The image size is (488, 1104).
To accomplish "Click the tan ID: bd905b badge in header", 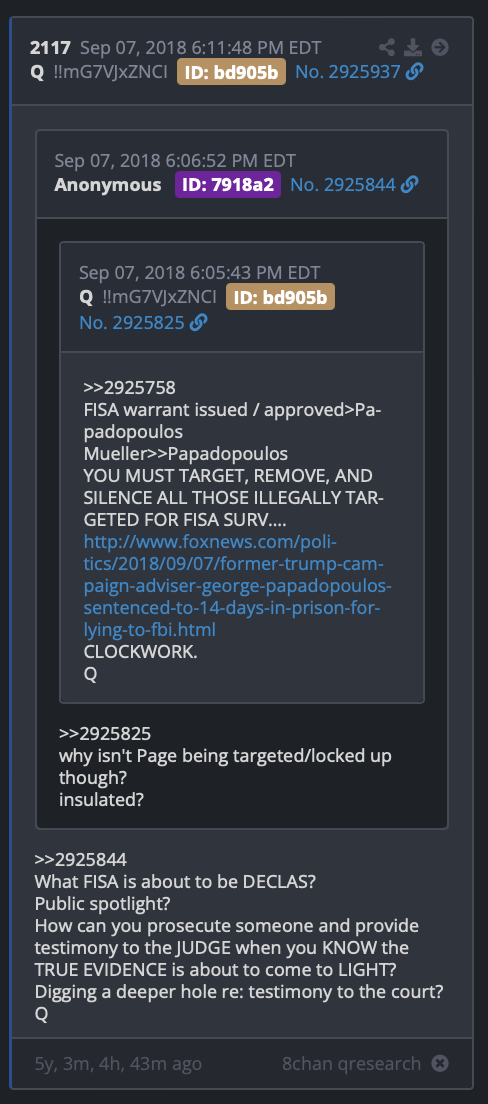I will [x=231, y=71].
